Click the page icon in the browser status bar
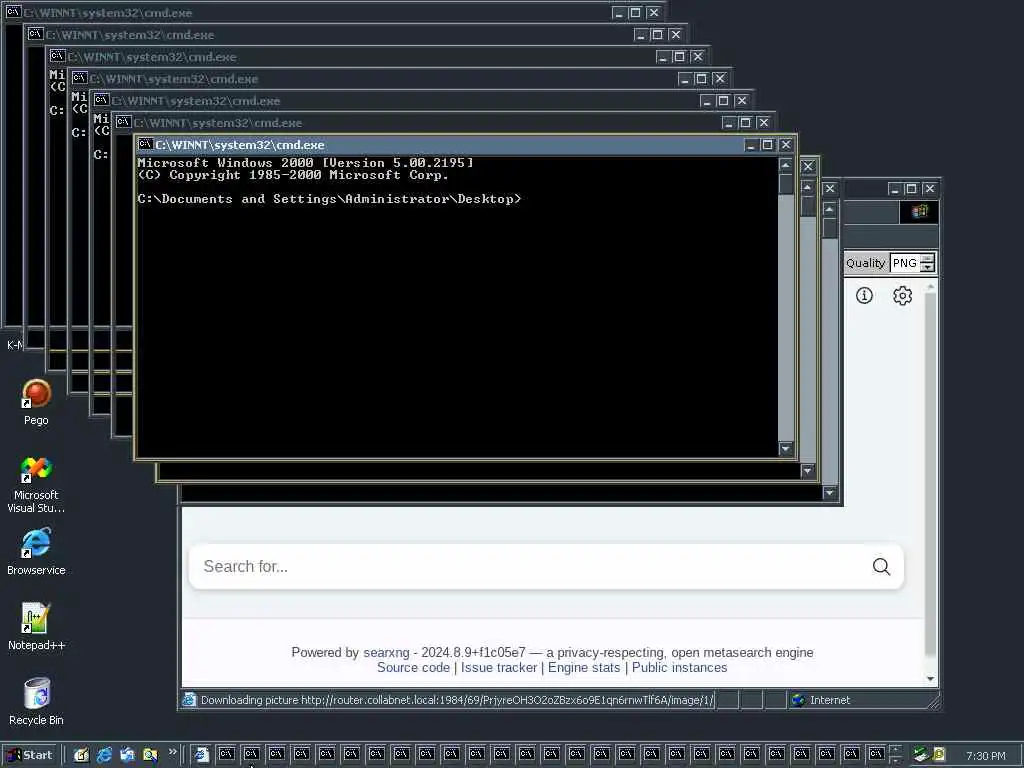1024x768 pixels. click(x=189, y=699)
